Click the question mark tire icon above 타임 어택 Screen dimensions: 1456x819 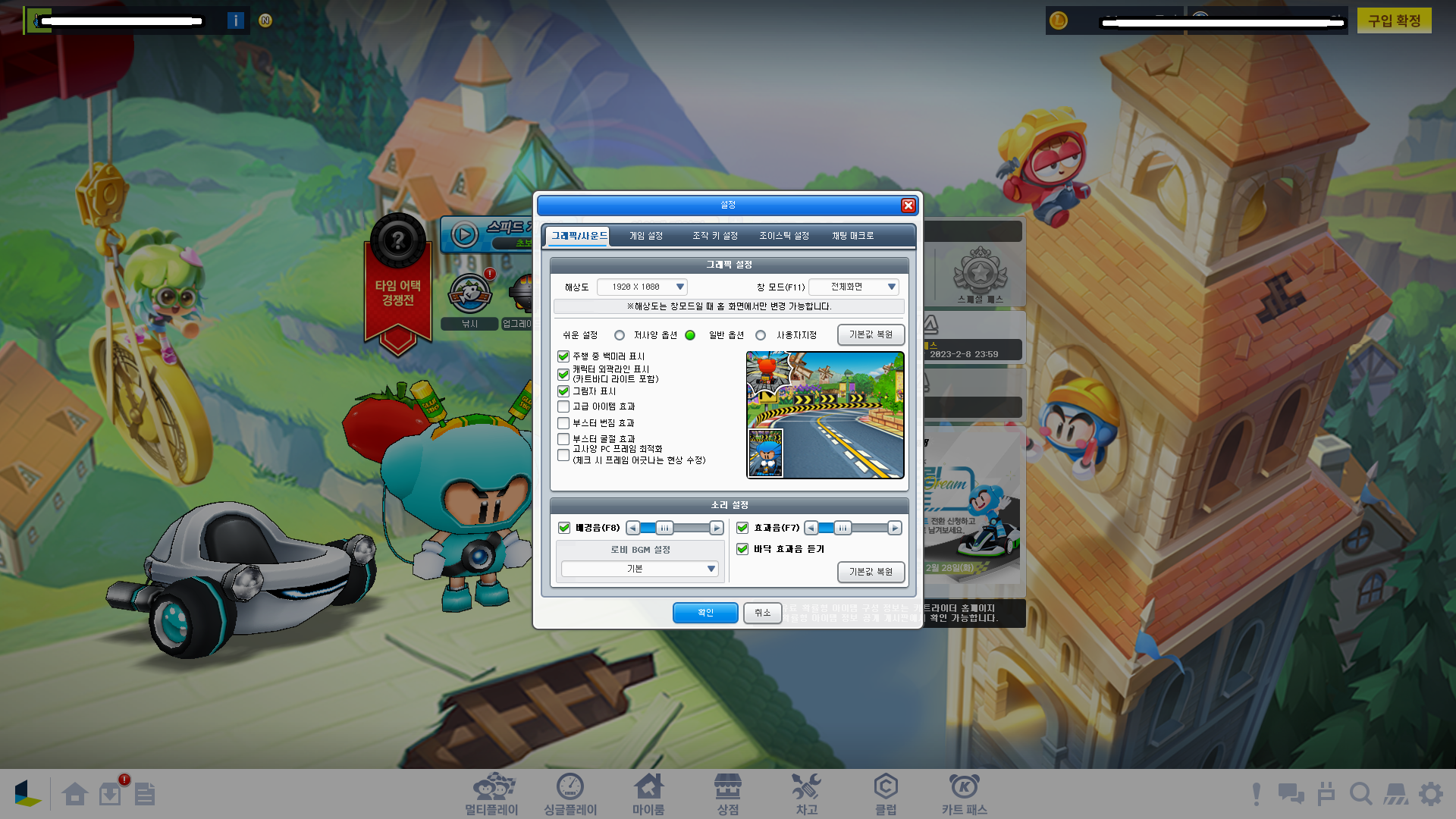[x=397, y=241]
